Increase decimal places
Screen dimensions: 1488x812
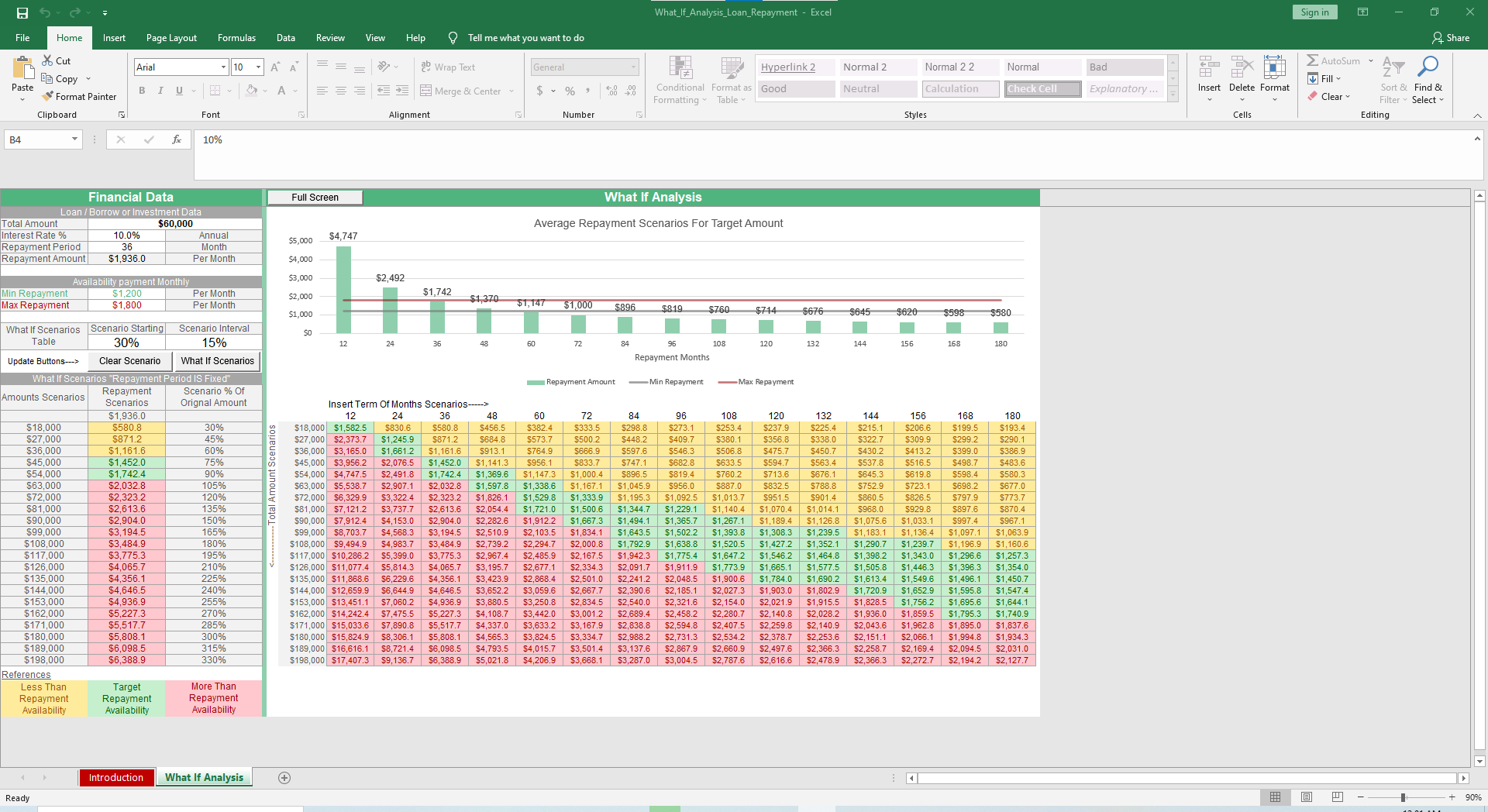[612, 91]
